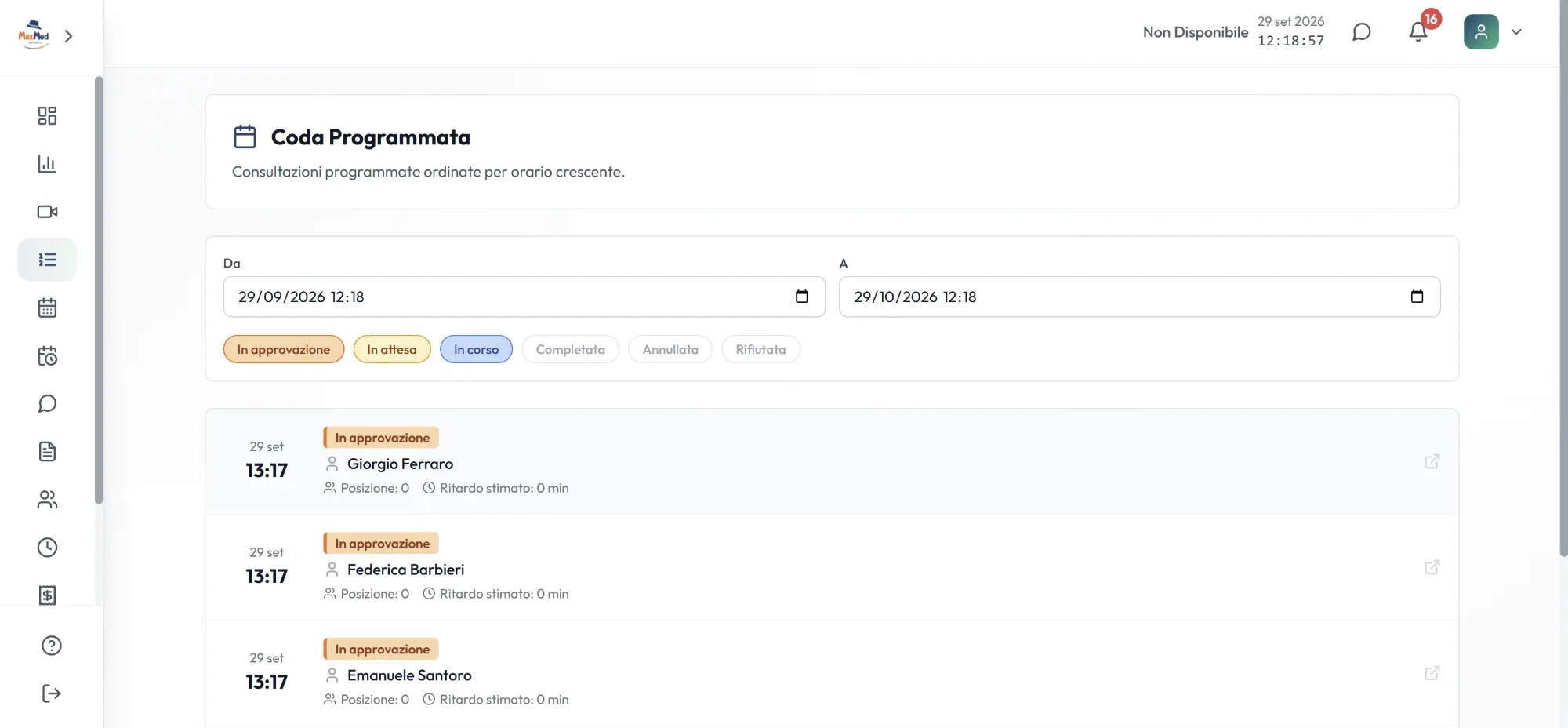Click the sidebar vertical scrollbar
Screen dimensions: 1568x728
(x=99, y=290)
